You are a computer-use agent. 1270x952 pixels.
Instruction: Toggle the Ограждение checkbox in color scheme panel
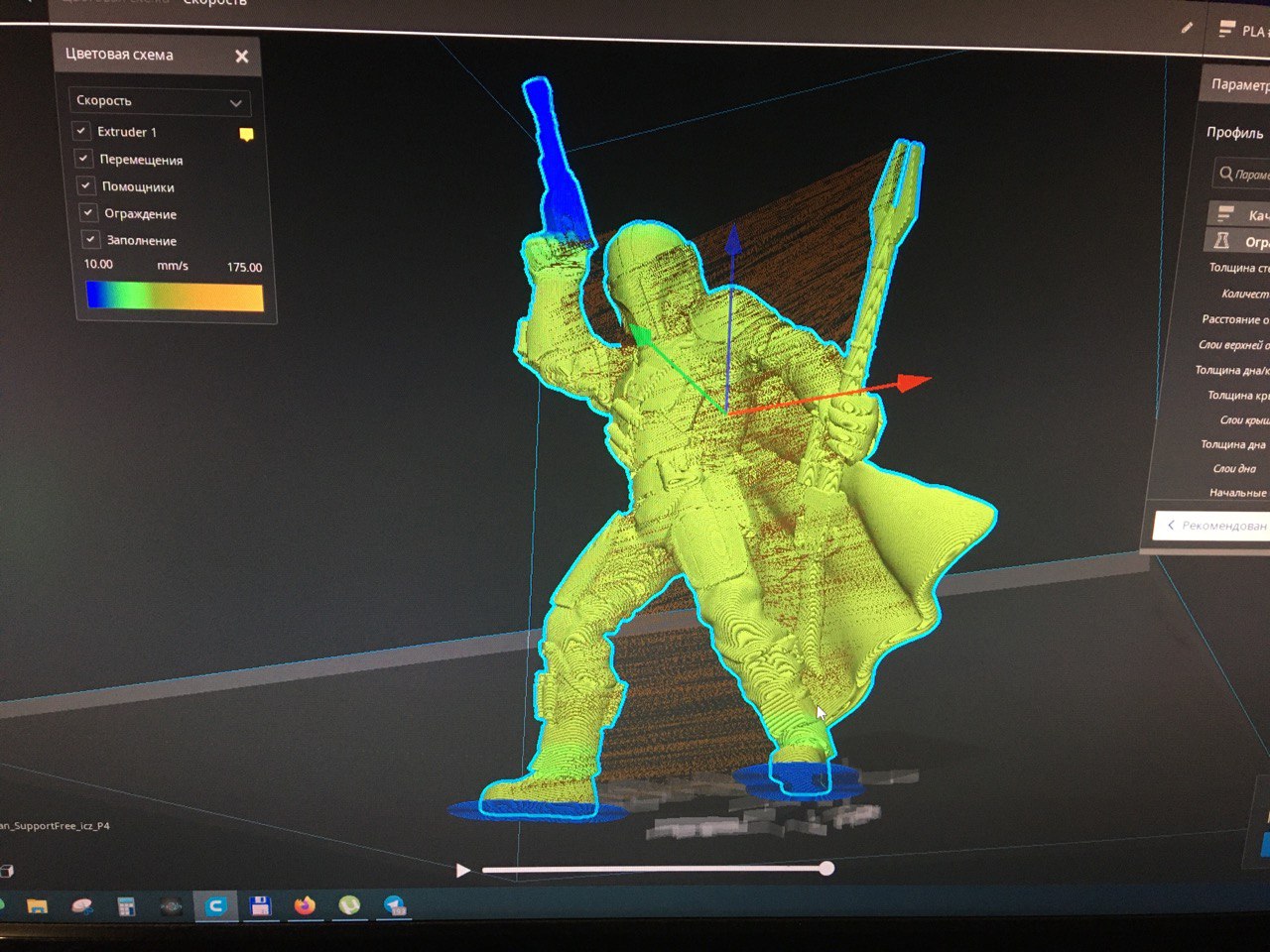87,211
